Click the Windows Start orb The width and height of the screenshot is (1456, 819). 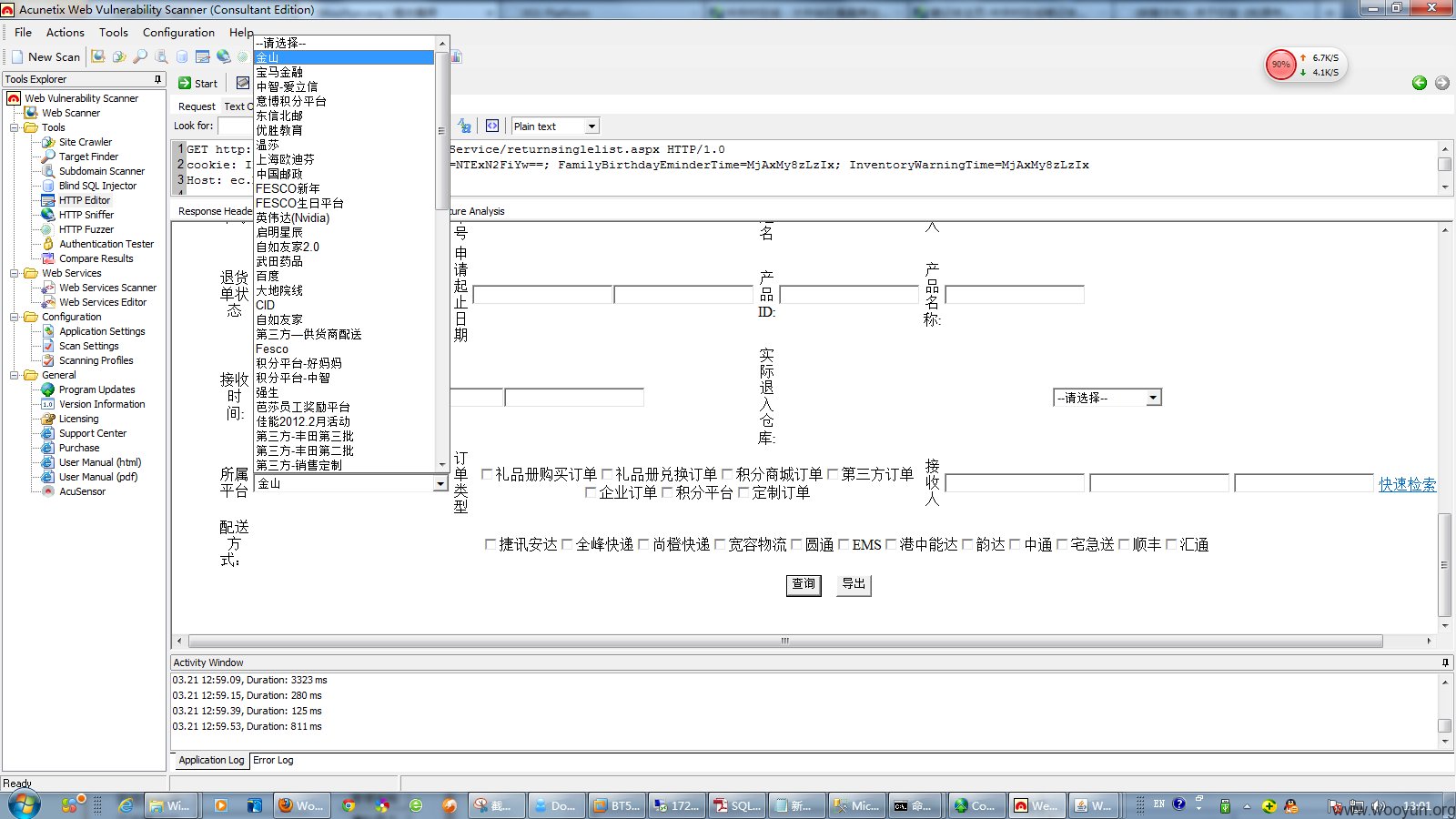coord(25,804)
